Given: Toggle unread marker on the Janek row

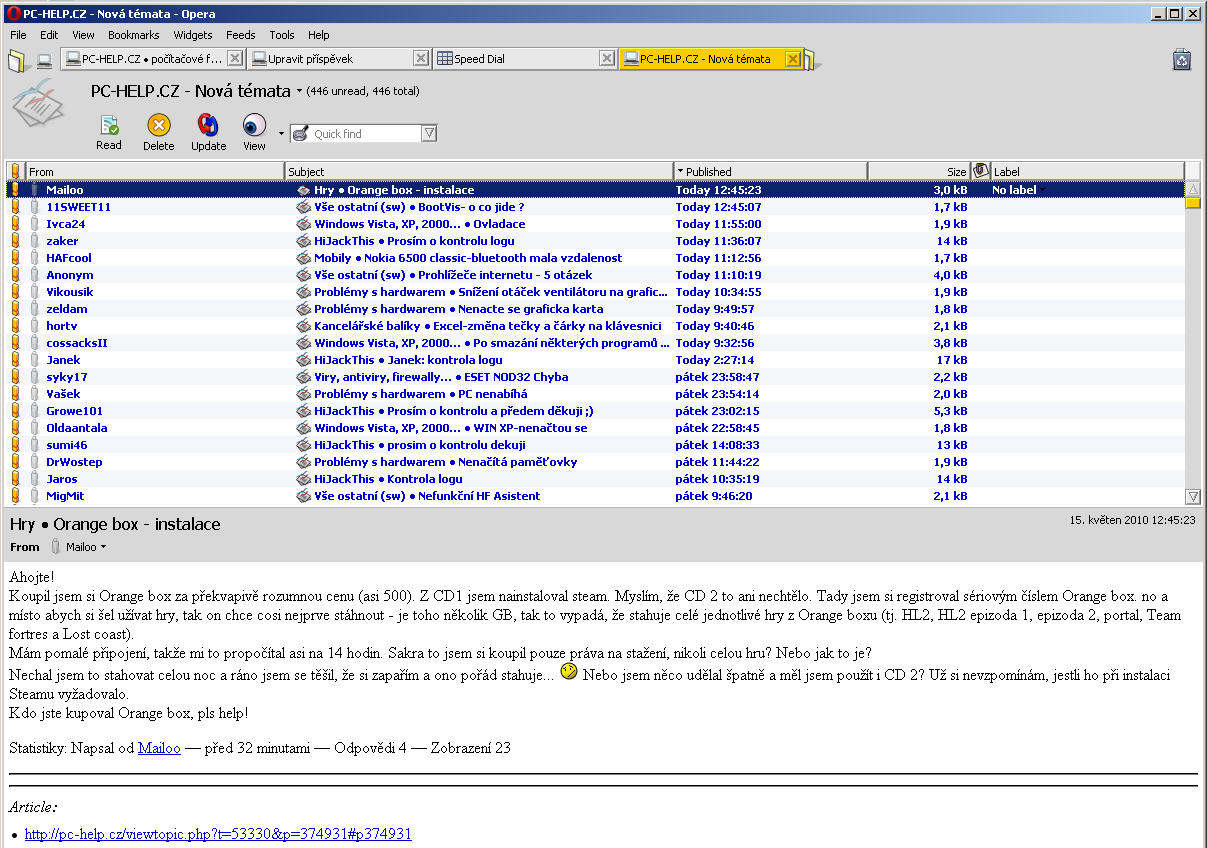Looking at the screenshot, I should (x=15, y=360).
